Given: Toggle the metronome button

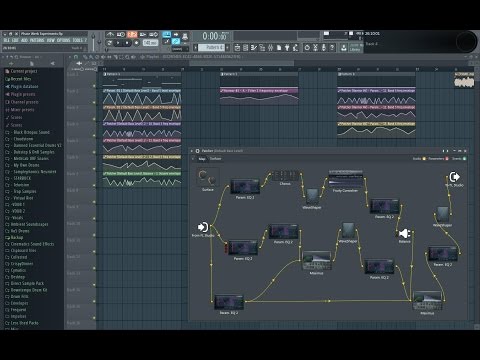Looking at the screenshot, I should pyautogui.click(x=110, y=34).
